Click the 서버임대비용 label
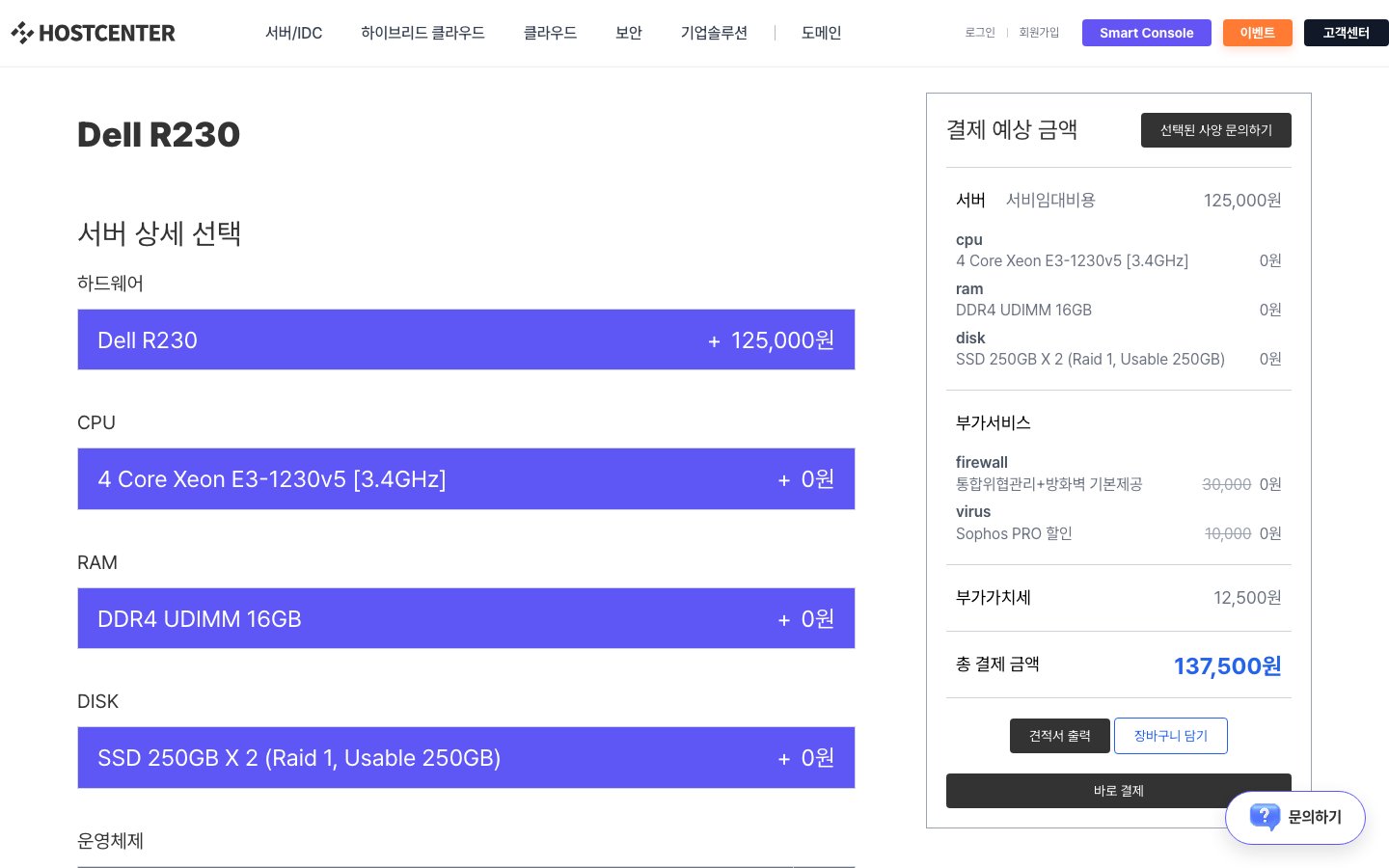The image size is (1389, 868). tap(1050, 201)
